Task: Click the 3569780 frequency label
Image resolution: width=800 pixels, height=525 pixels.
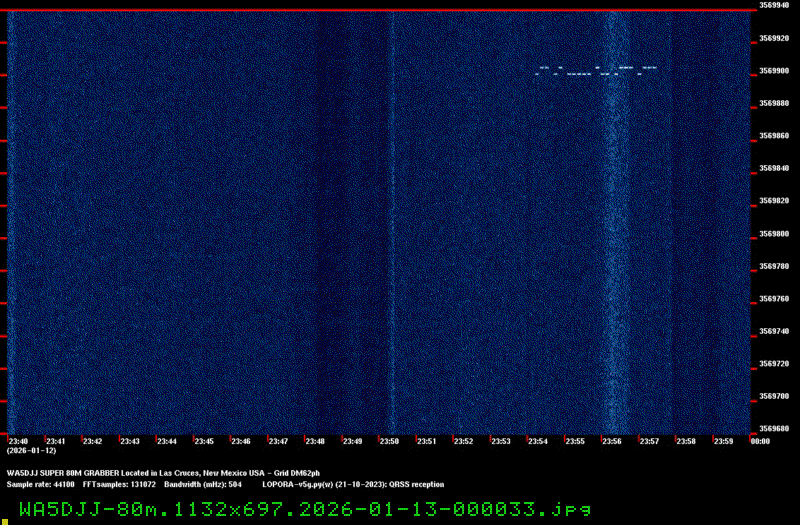Action: coord(774,266)
